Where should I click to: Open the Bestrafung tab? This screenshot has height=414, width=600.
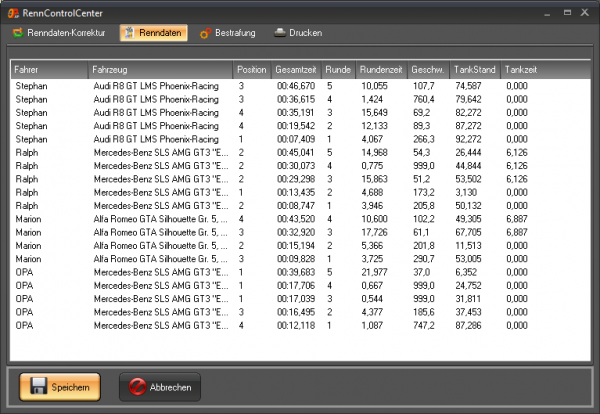(x=227, y=33)
